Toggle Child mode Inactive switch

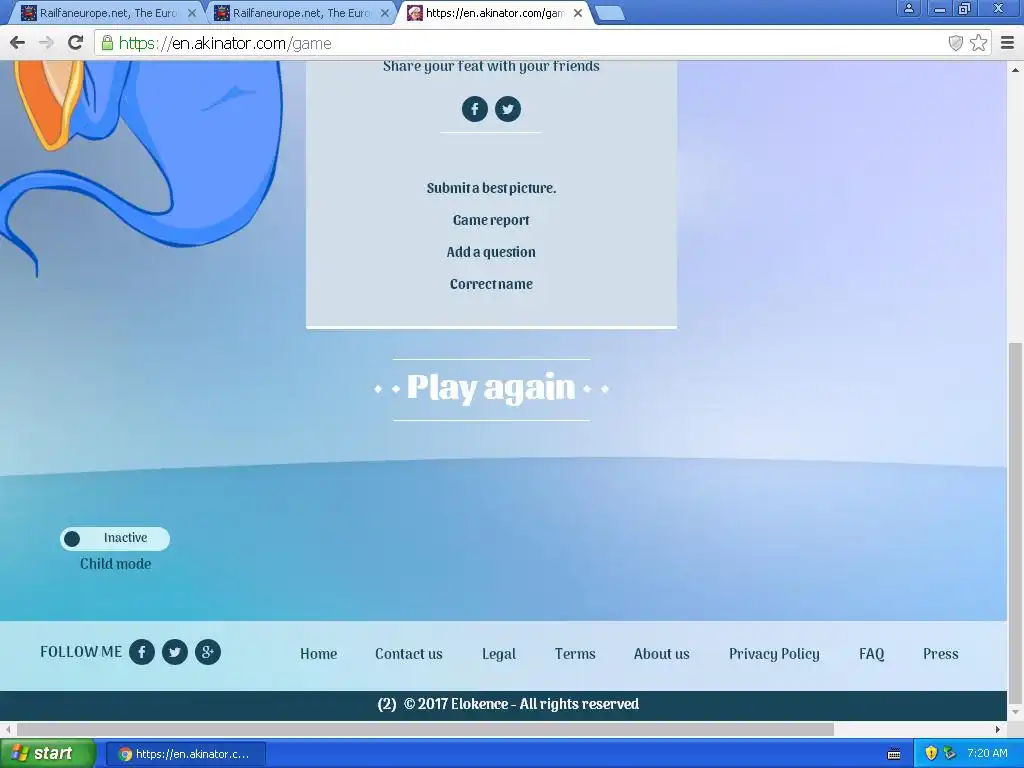tap(115, 539)
